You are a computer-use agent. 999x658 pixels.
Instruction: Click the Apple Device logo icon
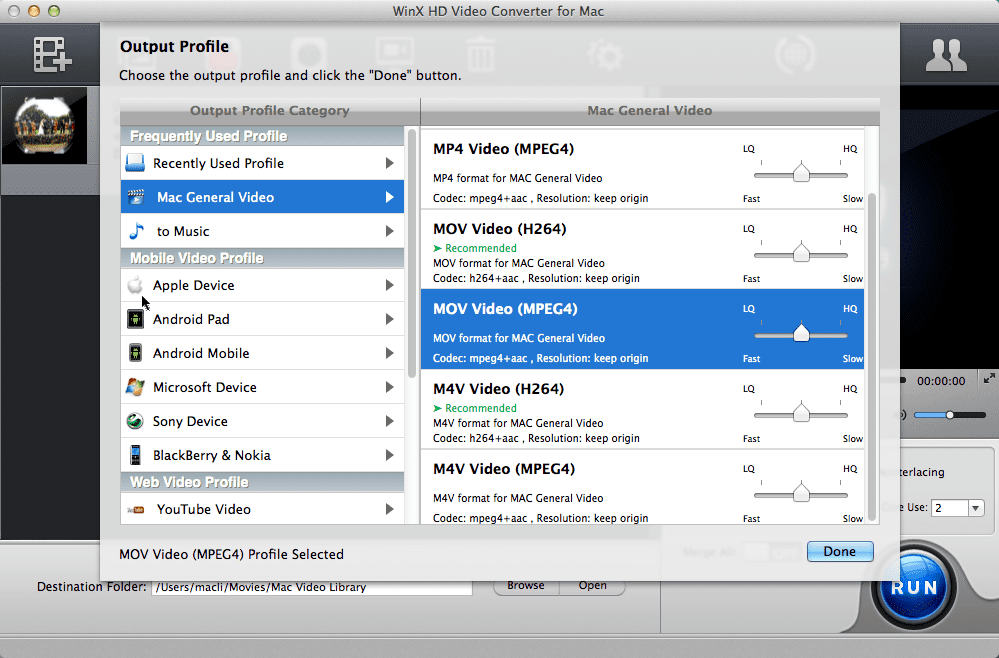pyautogui.click(x=135, y=286)
